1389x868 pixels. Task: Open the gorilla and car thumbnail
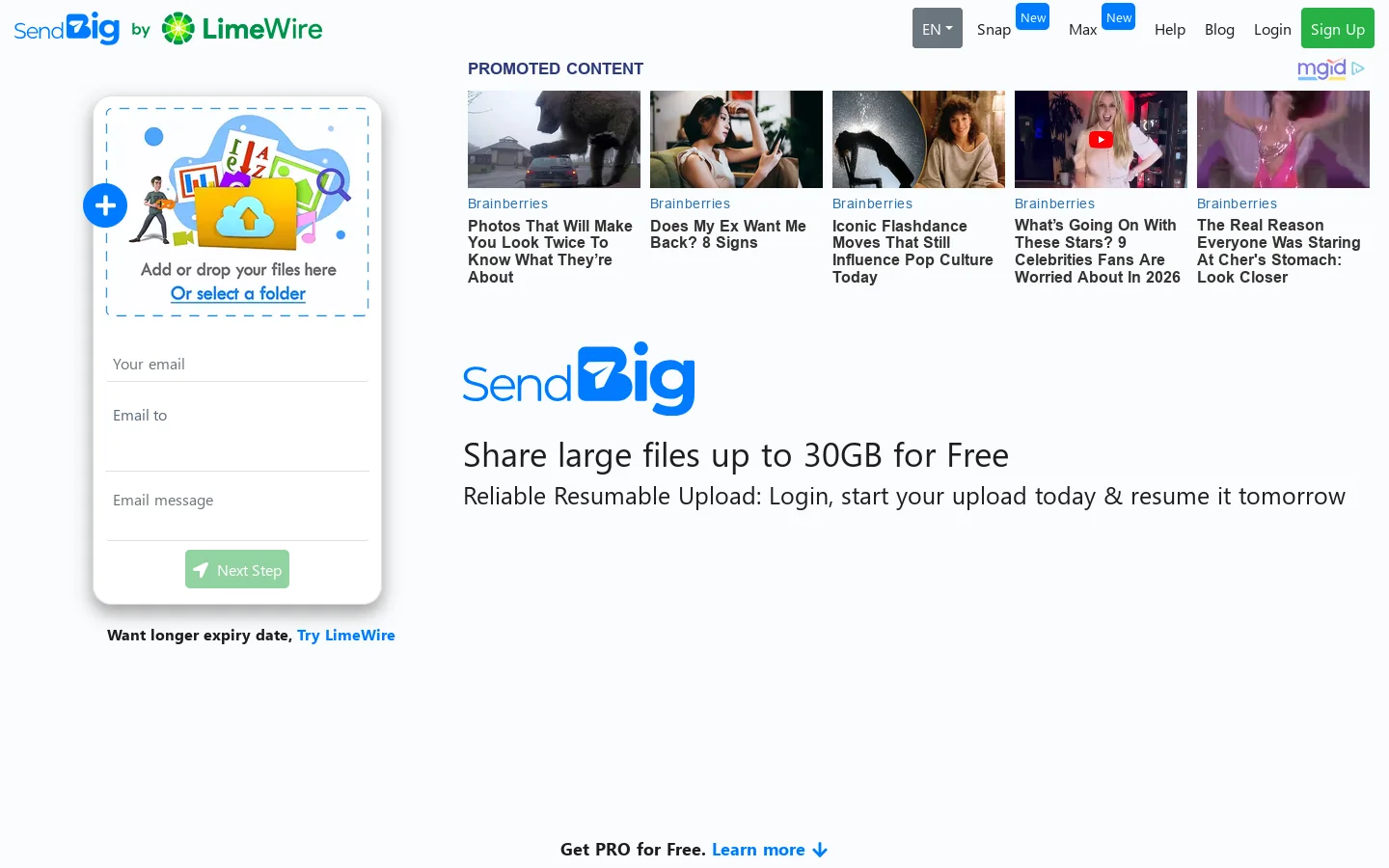point(554,139)
